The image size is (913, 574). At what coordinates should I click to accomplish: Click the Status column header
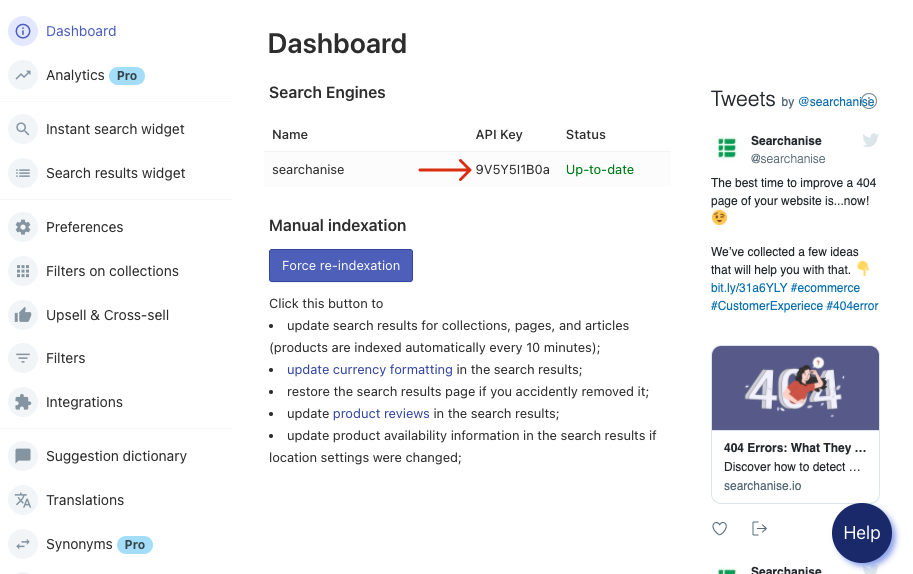tap(586, 134)
